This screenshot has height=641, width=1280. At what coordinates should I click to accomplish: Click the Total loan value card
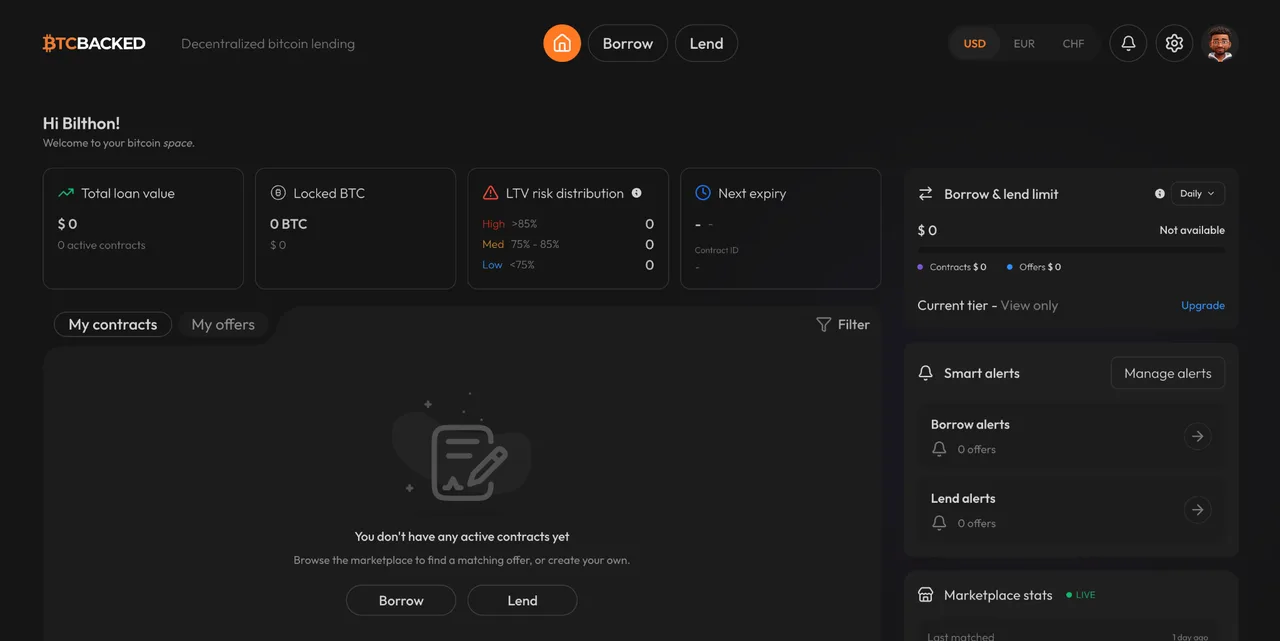tap(143, 228)
